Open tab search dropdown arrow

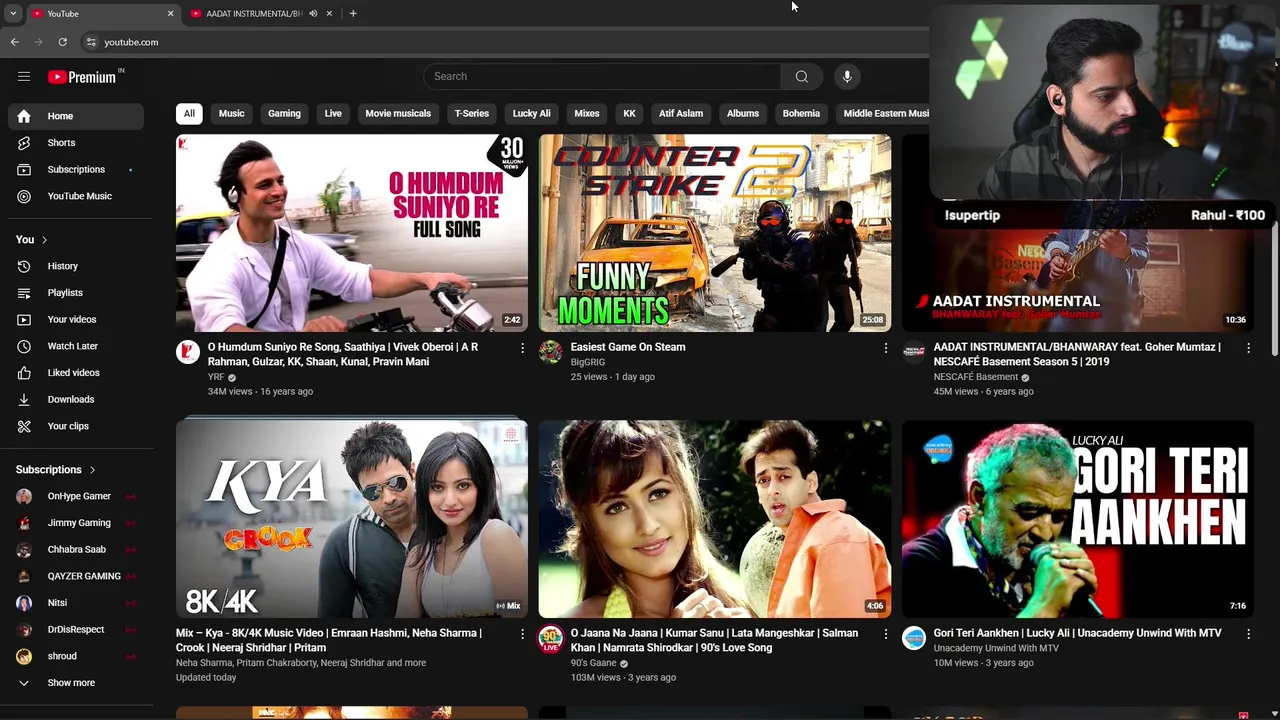pyautogui.click(x=13, y=13)
